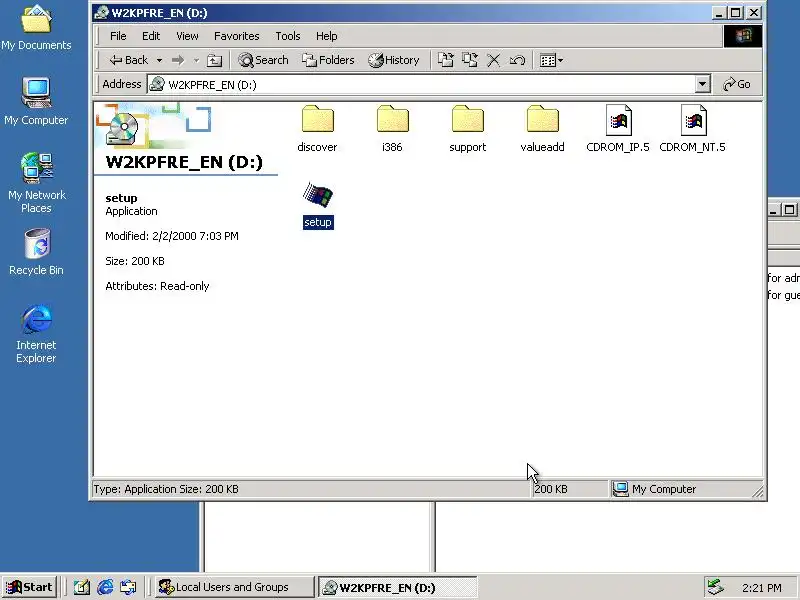800x600 pixels.
Task: Open the Favorites menu
Action: (237, 36)
